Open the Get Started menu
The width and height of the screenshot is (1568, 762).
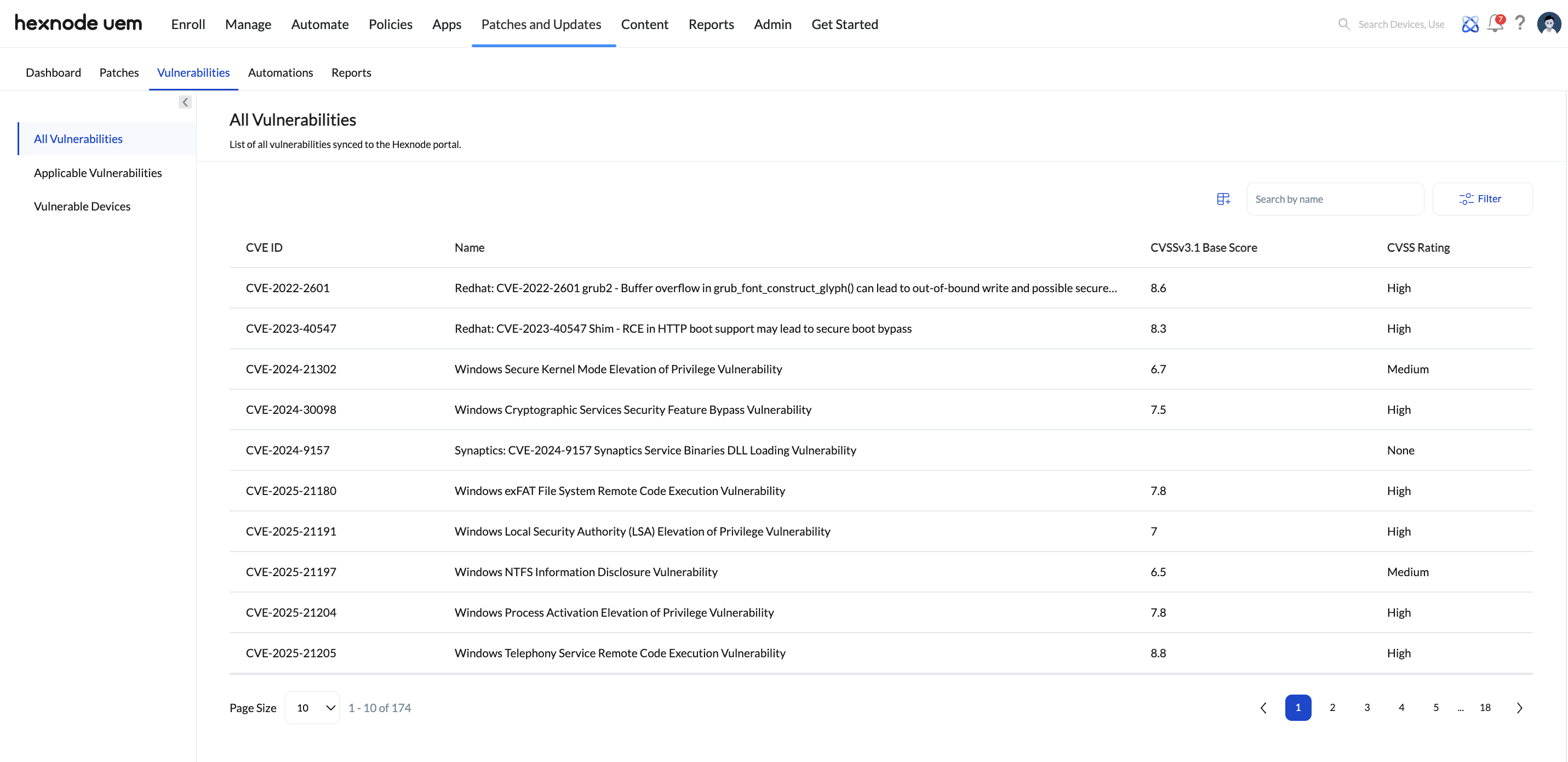coord(845,24)
